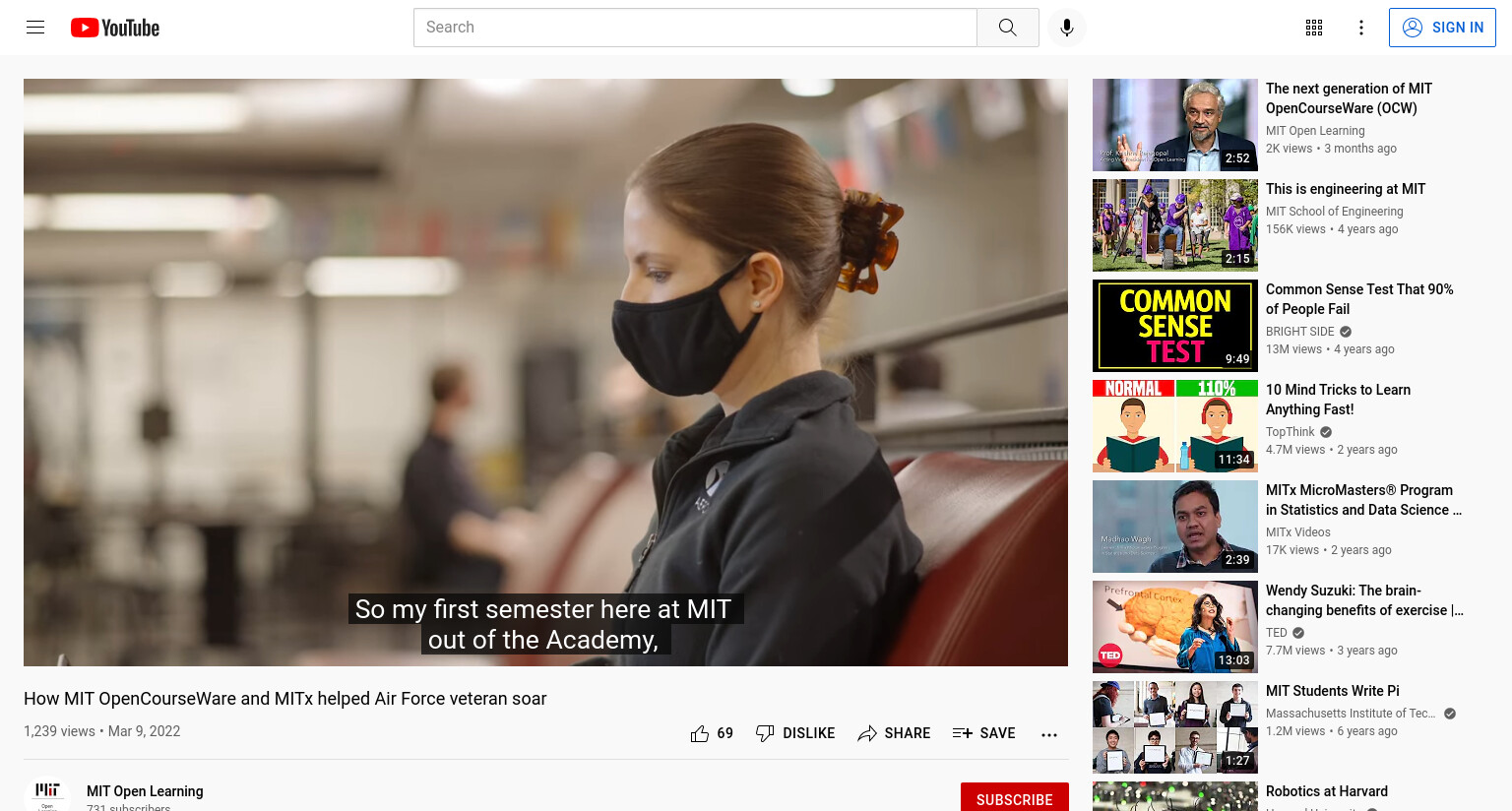Subscribe to MIT Open Learning
This screenshot has width=1512, height=811.
click(x=1015, y=798)
